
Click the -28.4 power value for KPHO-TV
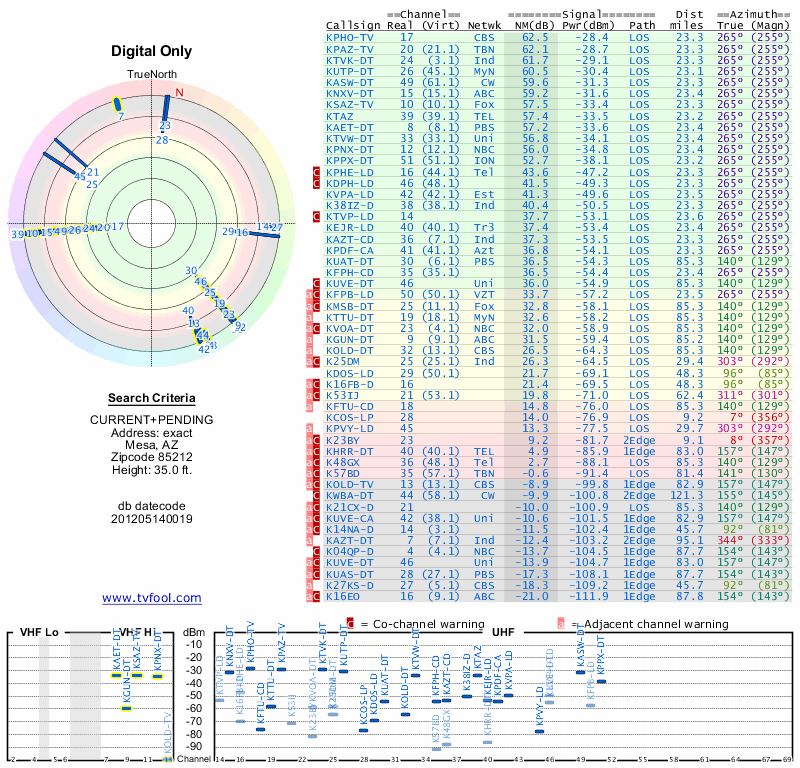click(x=592, y=38)
